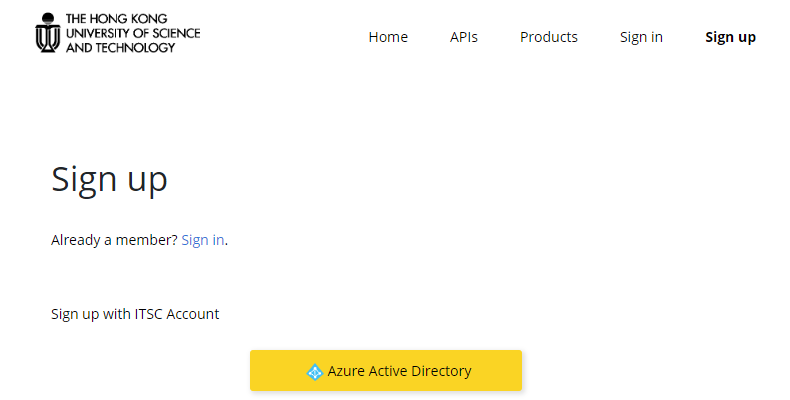Click the 'THE HONG KONG' logo text line

tap(116, 19)
